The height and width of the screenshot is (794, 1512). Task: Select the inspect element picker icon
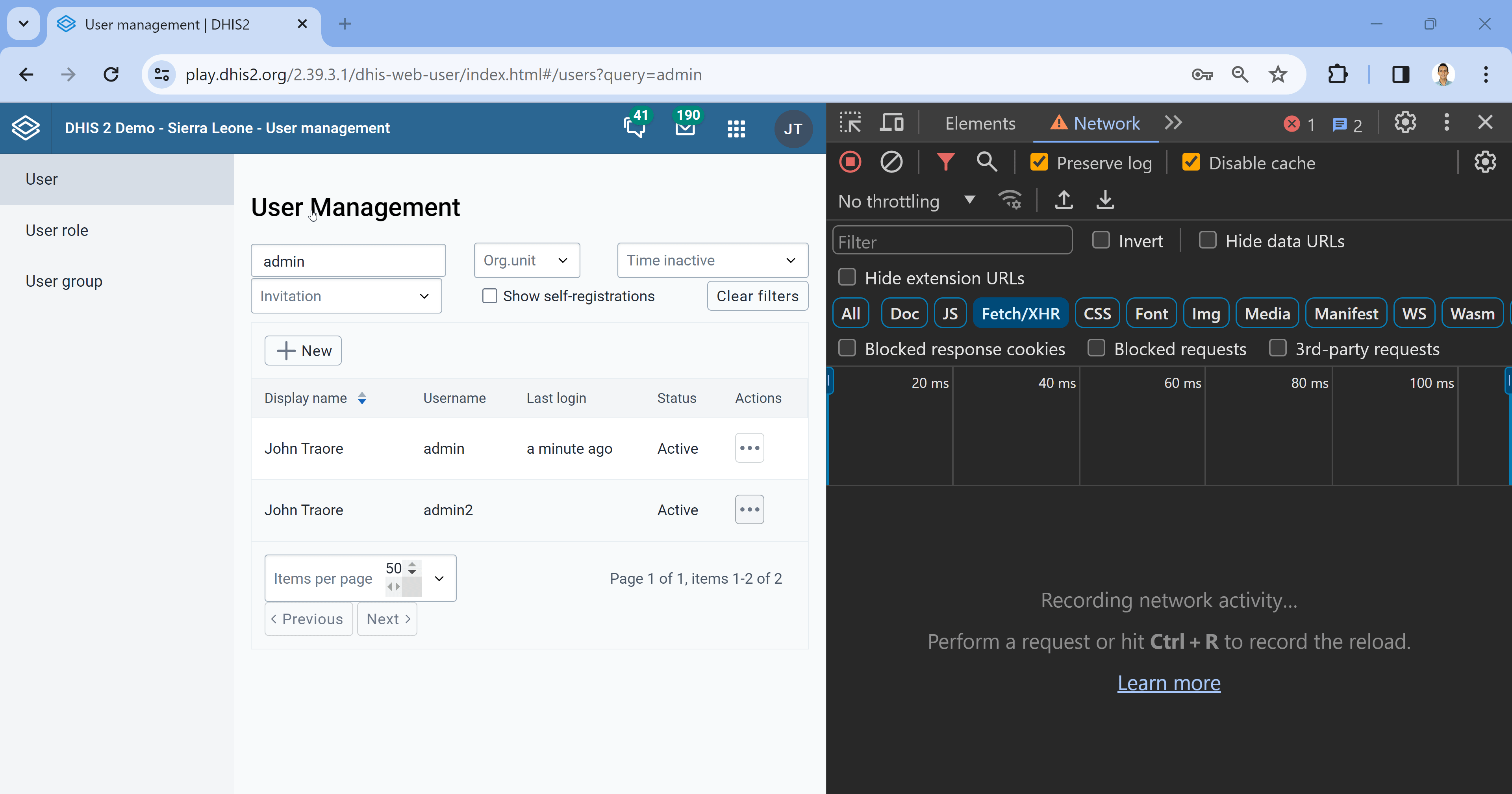pyautogui.click(x=850, y=123)
